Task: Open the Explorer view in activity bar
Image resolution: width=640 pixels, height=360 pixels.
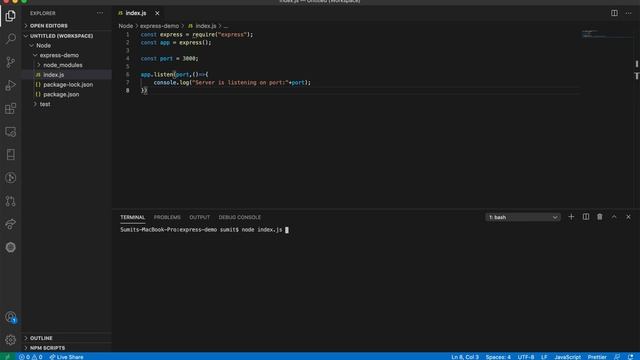Action: click(11, 16)
